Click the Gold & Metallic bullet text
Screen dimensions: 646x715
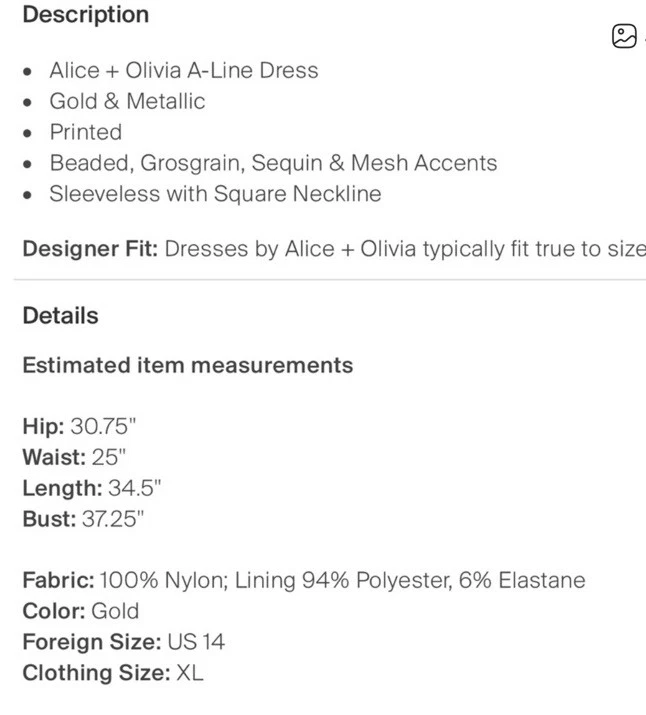[x=127, y=101]
